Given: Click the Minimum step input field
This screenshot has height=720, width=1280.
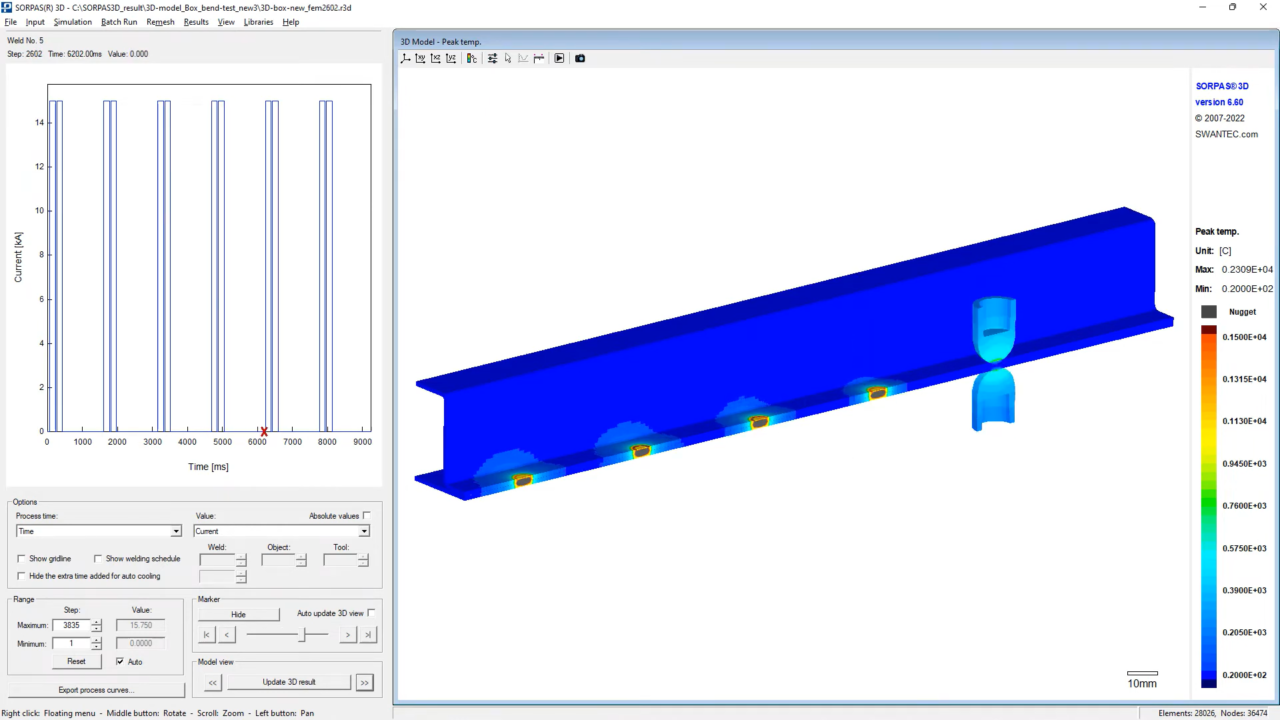Looking at the screenshot, I should (x=71, y=643).
